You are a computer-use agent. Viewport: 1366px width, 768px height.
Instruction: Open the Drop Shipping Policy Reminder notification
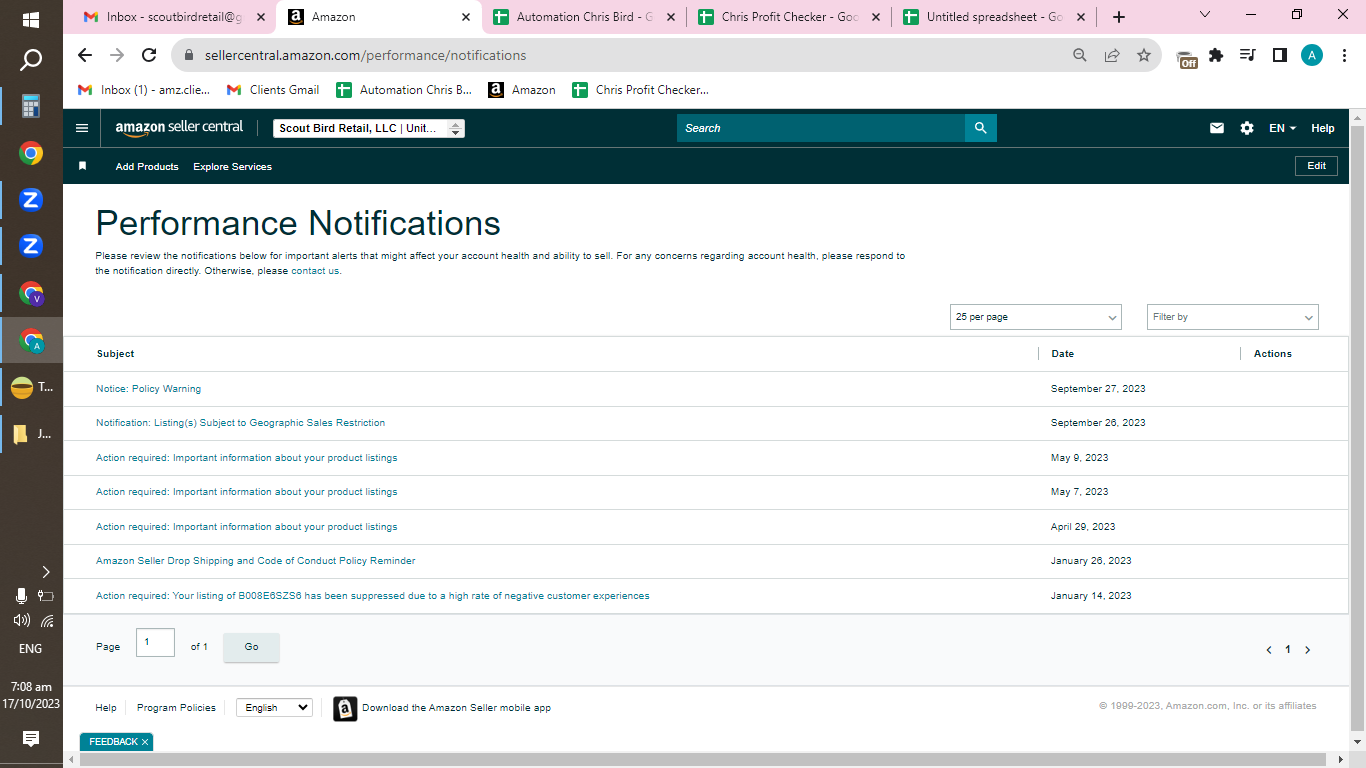[x=256, y=561]
